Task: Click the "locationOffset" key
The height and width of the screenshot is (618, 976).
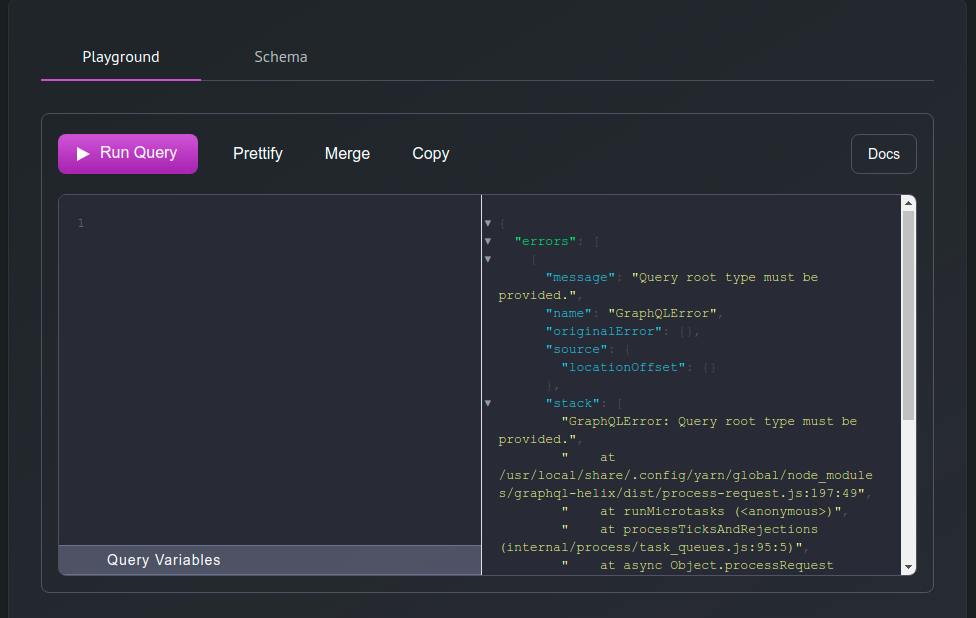Action: [623, 367]
